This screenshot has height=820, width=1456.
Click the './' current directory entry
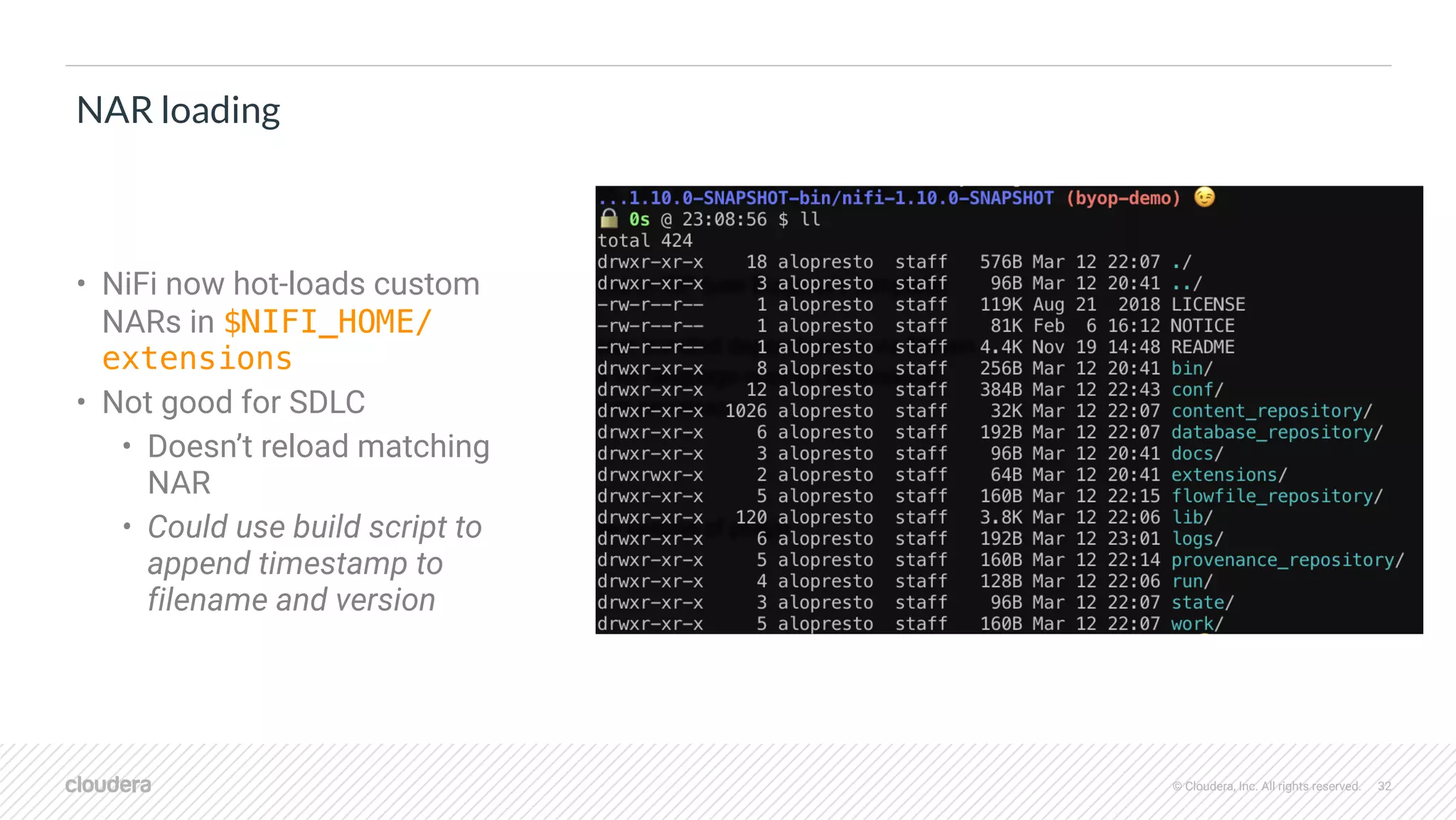1182,262
